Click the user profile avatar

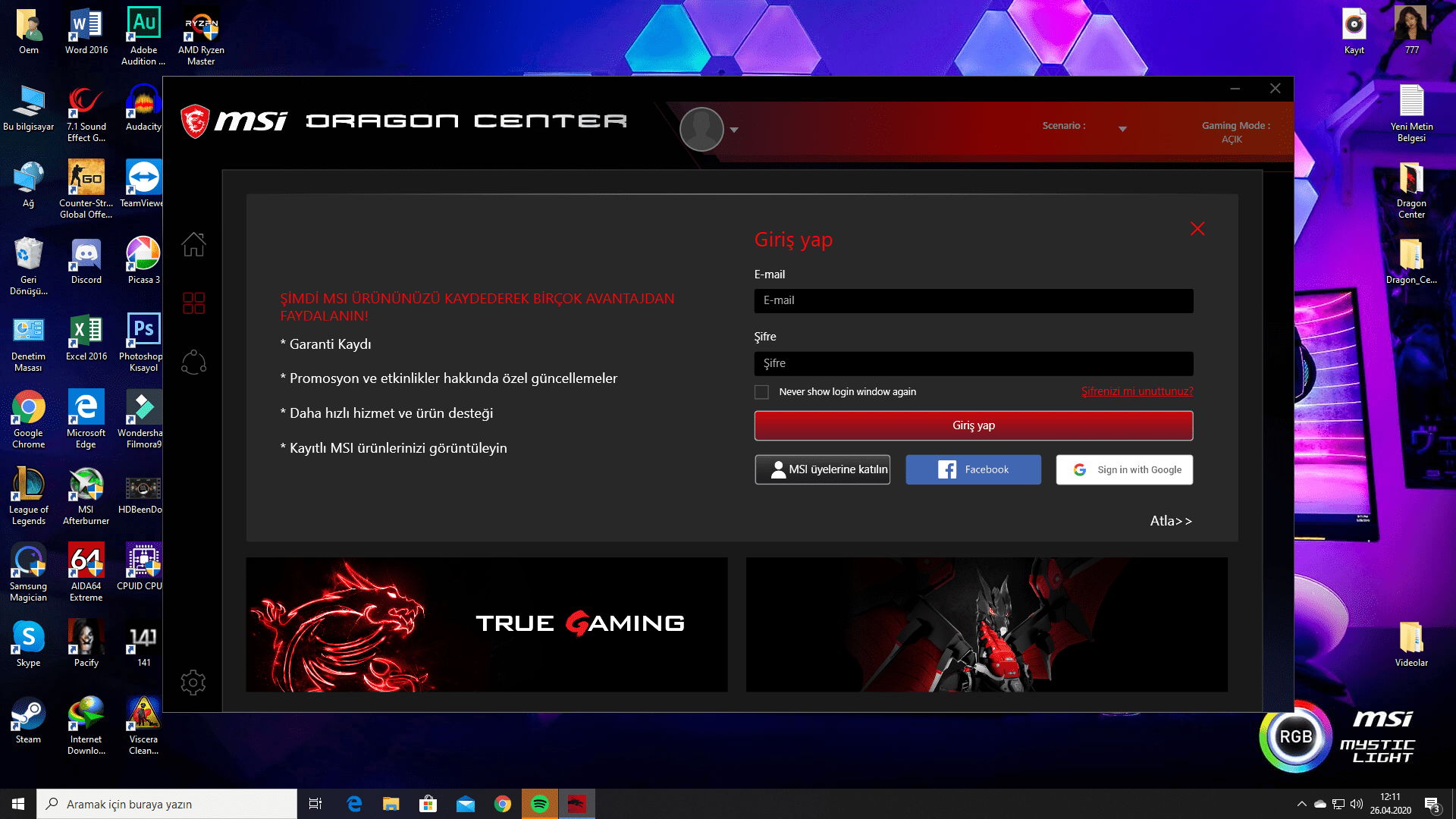pyautogui.click(x=701, y=129)
